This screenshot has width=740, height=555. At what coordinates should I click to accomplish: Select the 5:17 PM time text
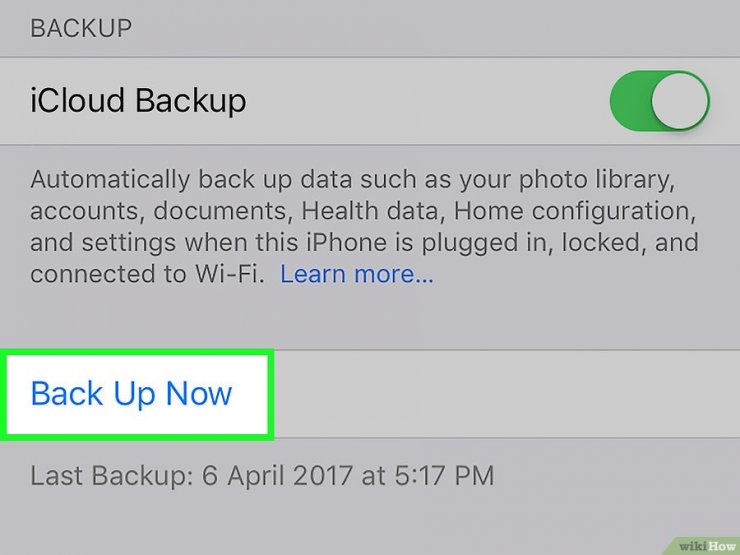pyautogui.click(x=444, y=475)
